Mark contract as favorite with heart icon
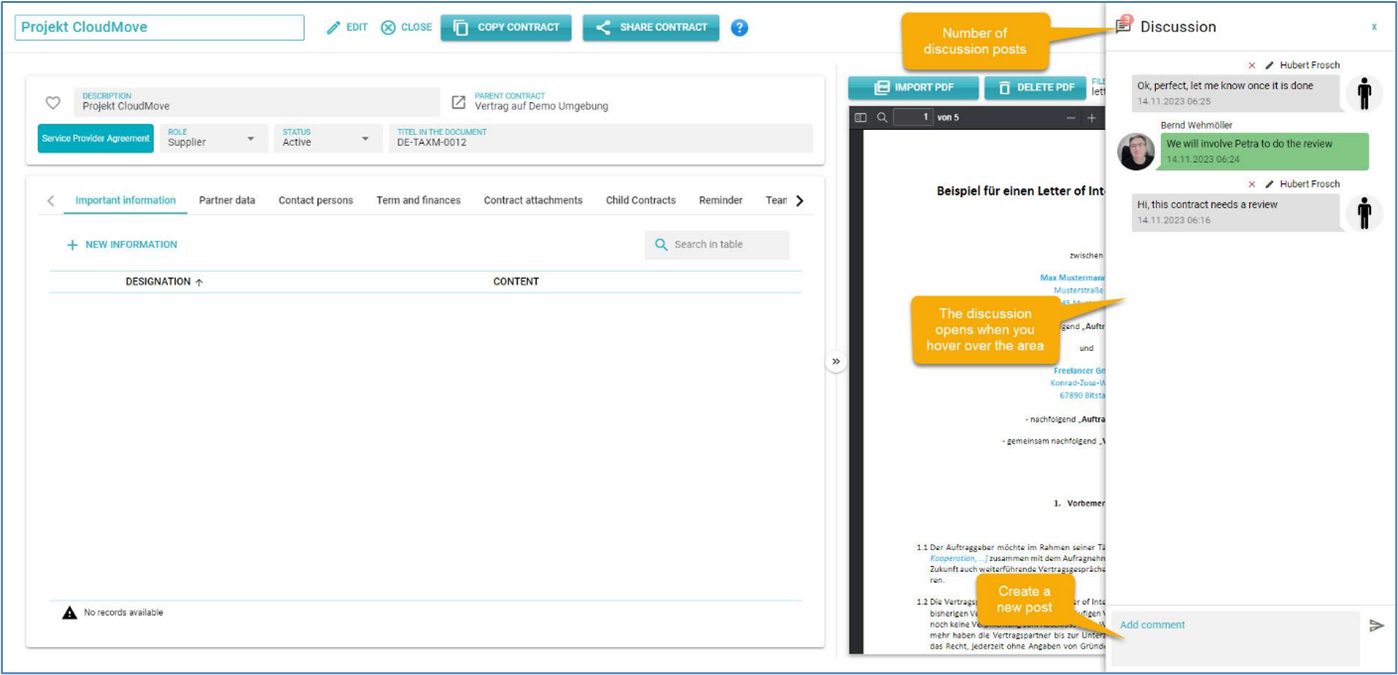Screen dimensions: 1398x675 pyautogui.click(x=53, y=103)
